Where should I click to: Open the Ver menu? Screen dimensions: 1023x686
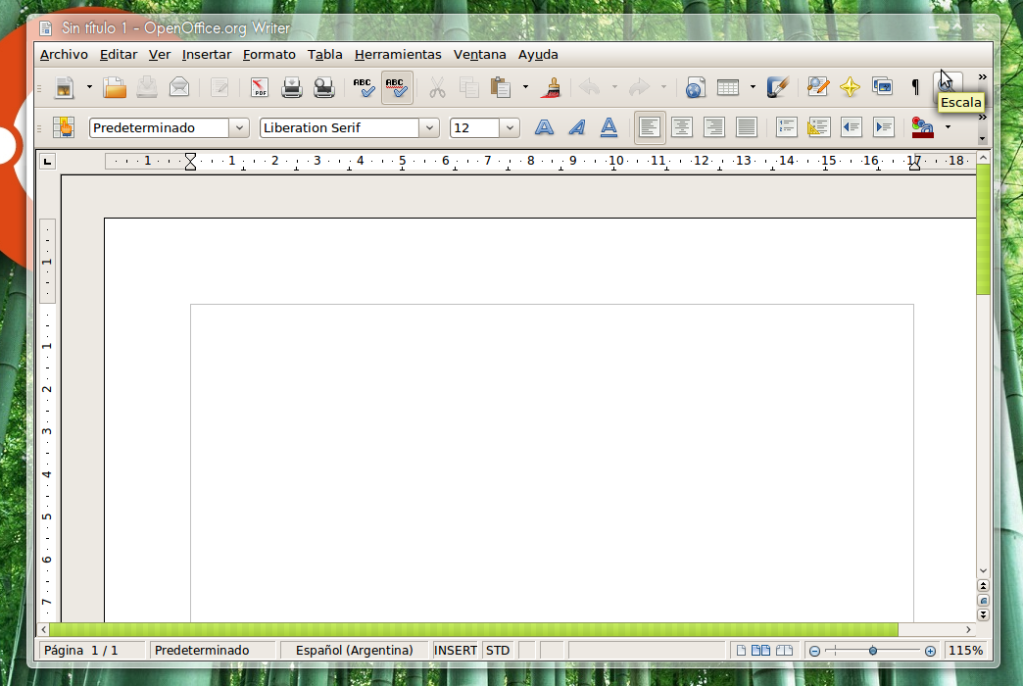[x=159, y=55]
